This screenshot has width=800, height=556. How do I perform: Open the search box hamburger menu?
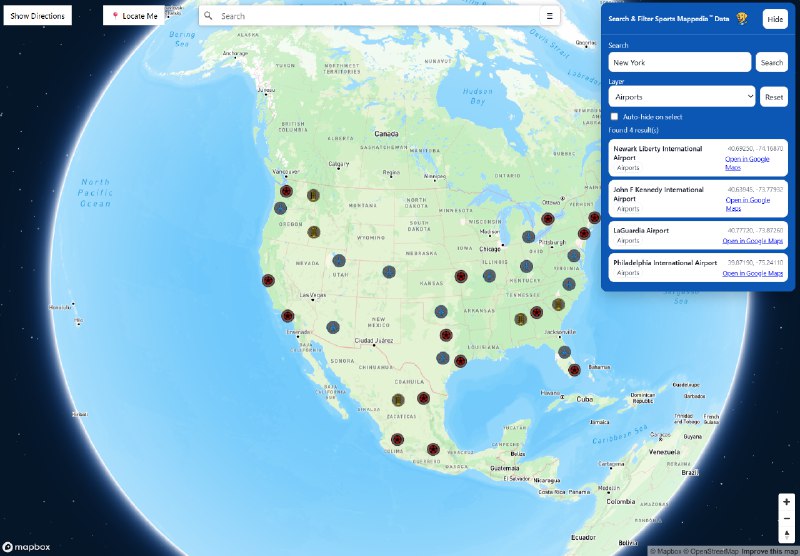coord(549,16)
